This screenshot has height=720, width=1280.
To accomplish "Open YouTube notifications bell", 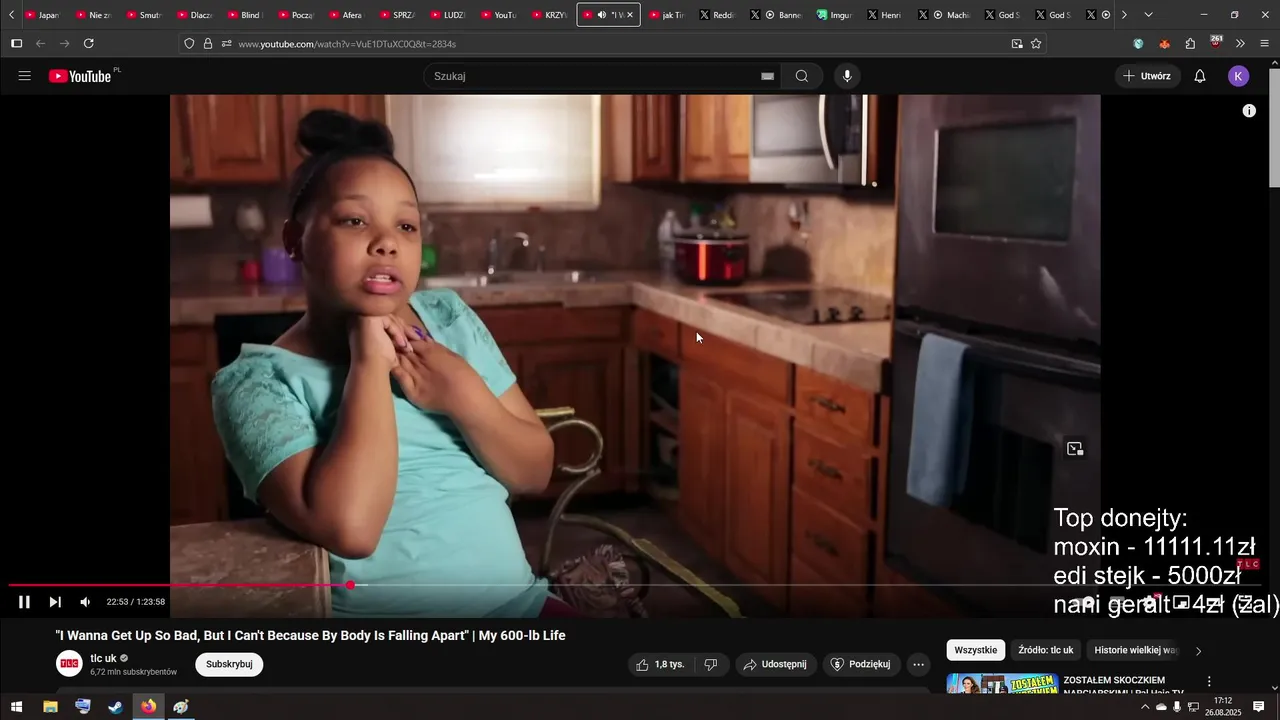I will (1200, 76).
